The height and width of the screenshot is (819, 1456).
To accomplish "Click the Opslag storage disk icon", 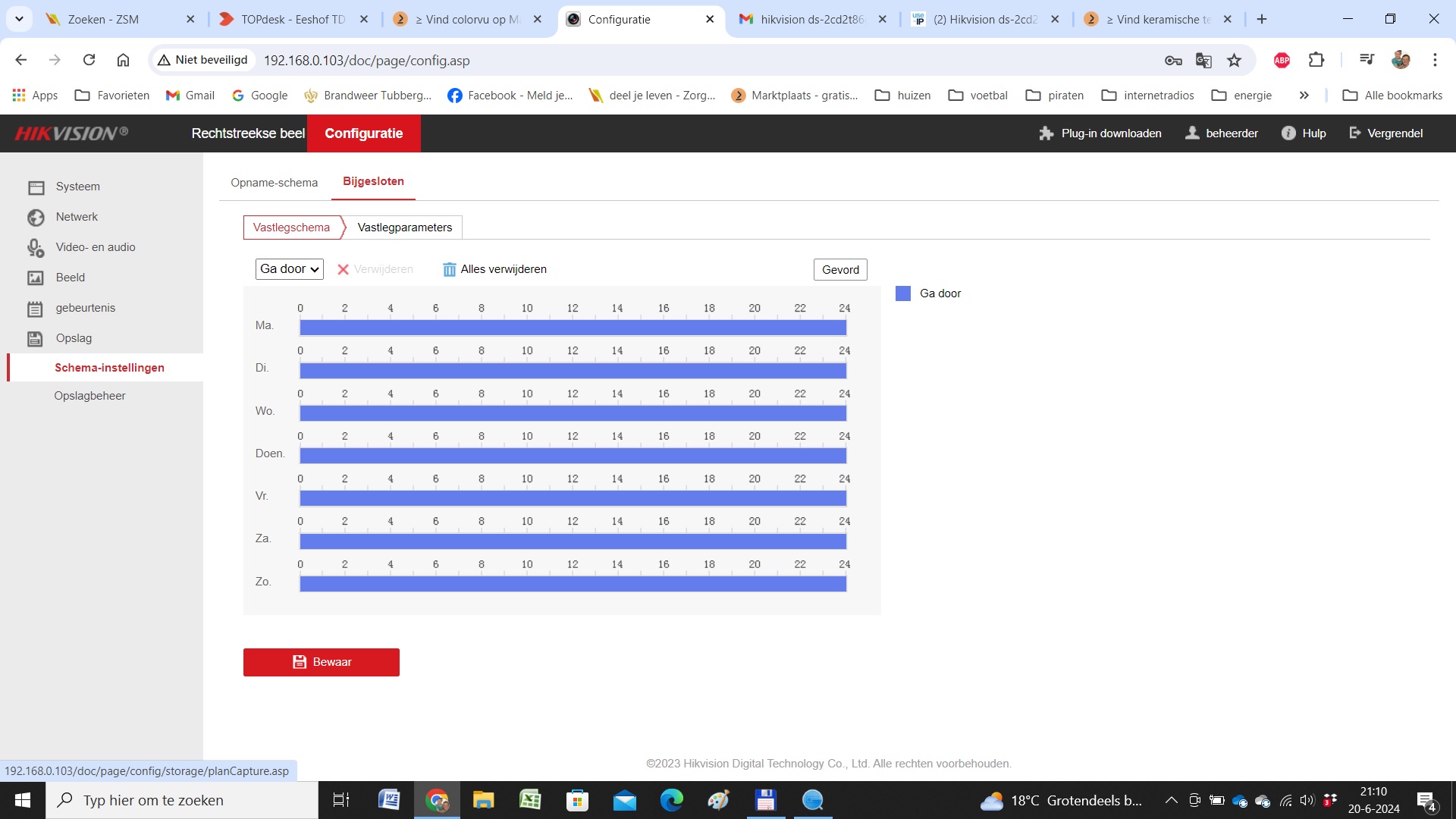I will [x=36, y=339].
